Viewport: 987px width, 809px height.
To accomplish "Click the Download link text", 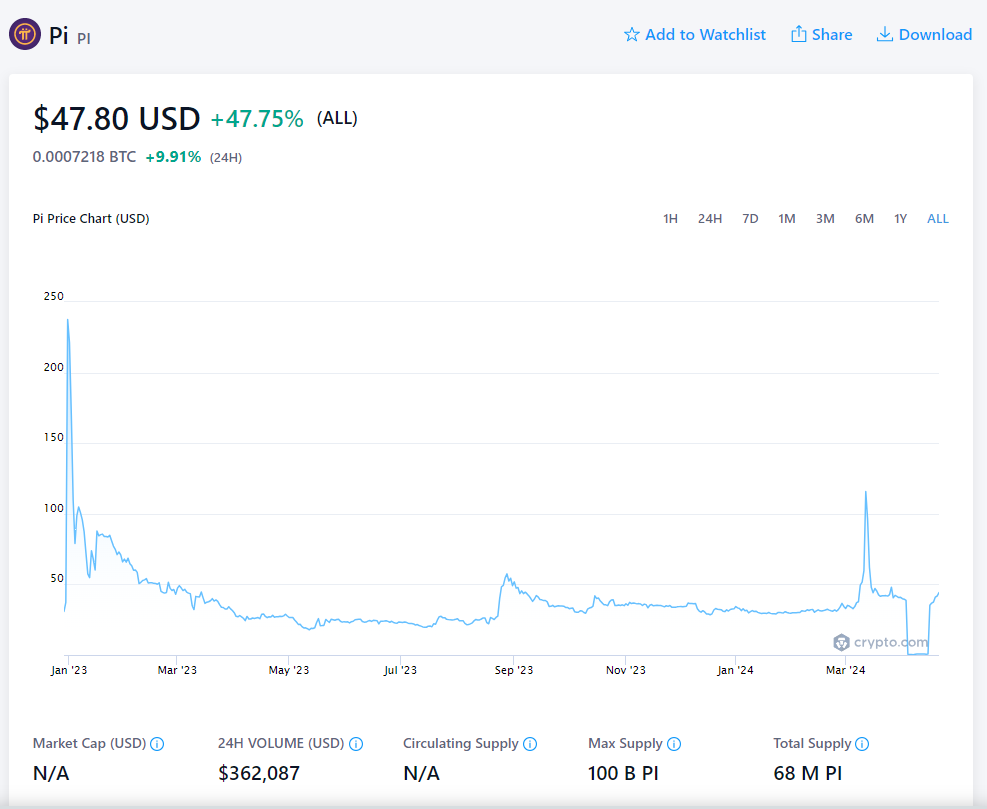I will (x=935, y=35).
